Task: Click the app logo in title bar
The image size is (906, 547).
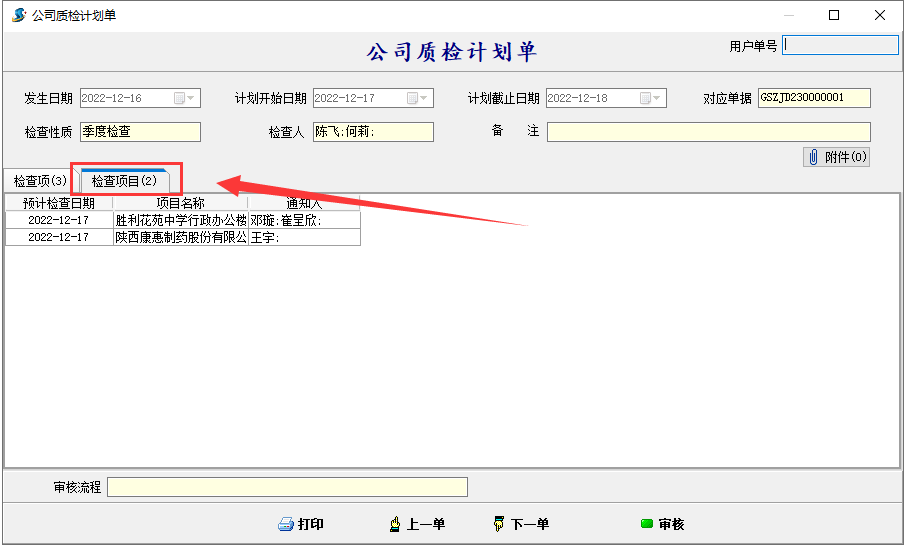Action: point(18,15)
